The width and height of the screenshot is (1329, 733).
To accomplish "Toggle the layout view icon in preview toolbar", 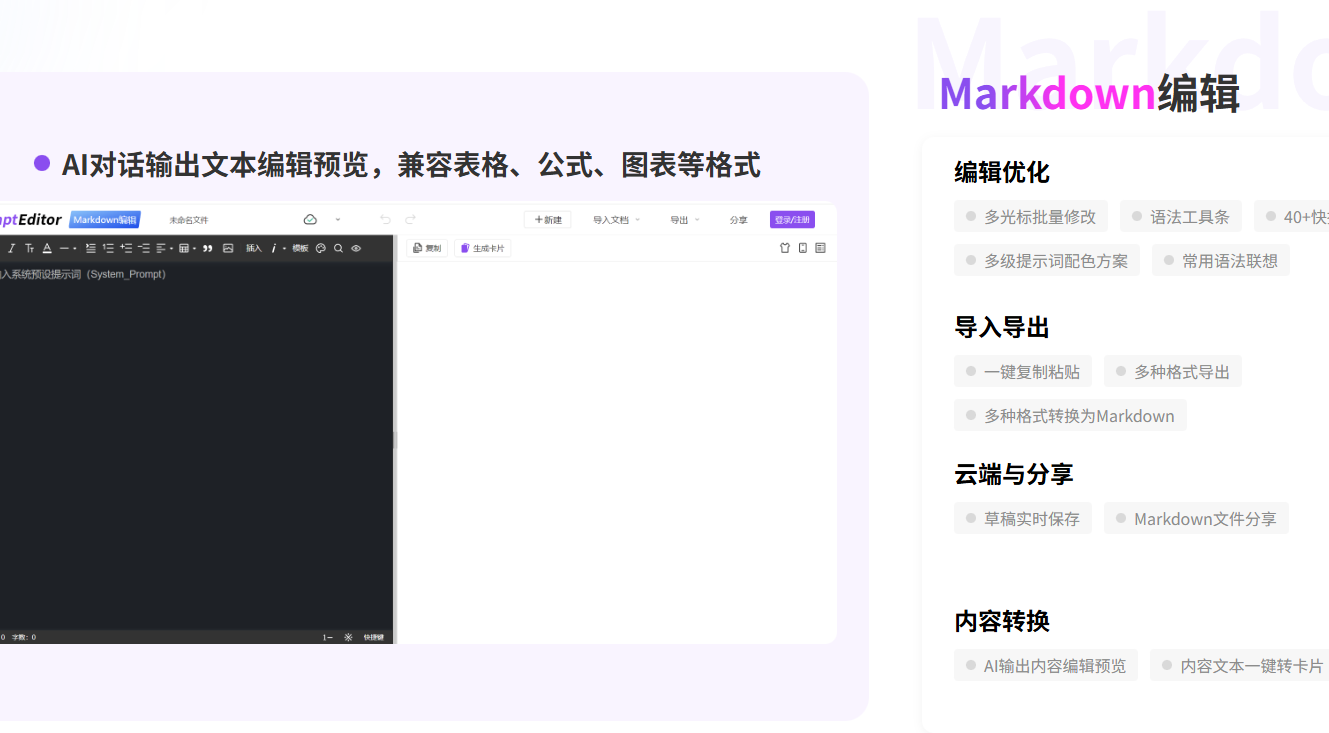I will (821, 248).
